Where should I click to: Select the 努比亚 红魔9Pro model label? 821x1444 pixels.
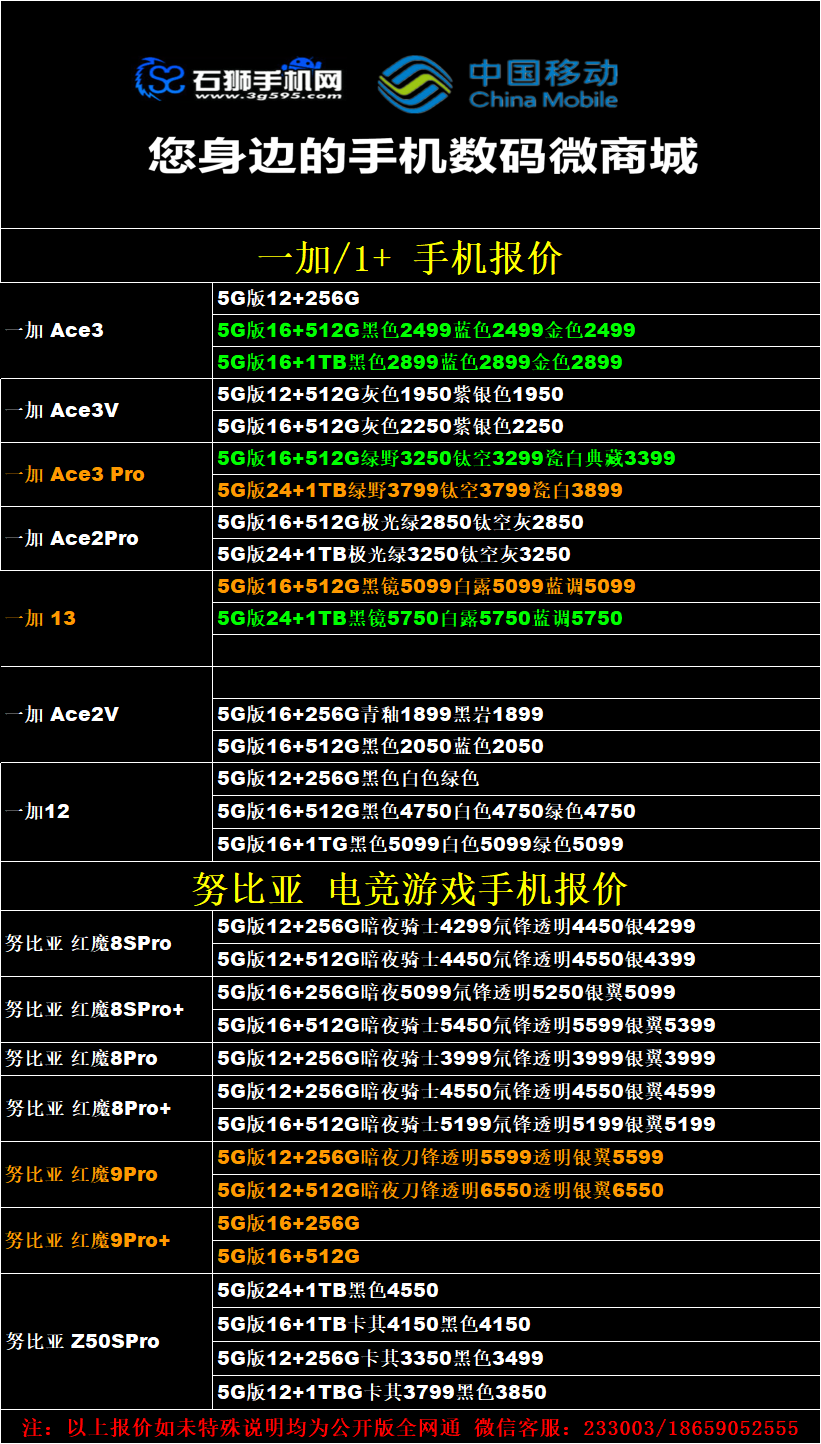[81, 1174]
